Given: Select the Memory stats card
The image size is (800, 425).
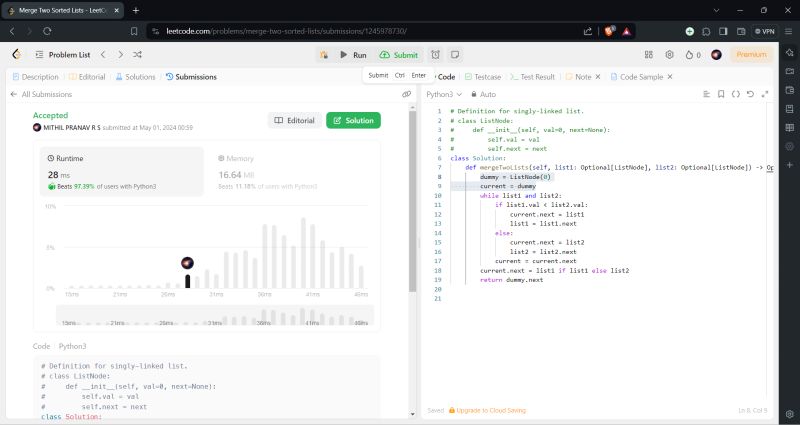Looking at the screenshot, I should tap(290, 171).
